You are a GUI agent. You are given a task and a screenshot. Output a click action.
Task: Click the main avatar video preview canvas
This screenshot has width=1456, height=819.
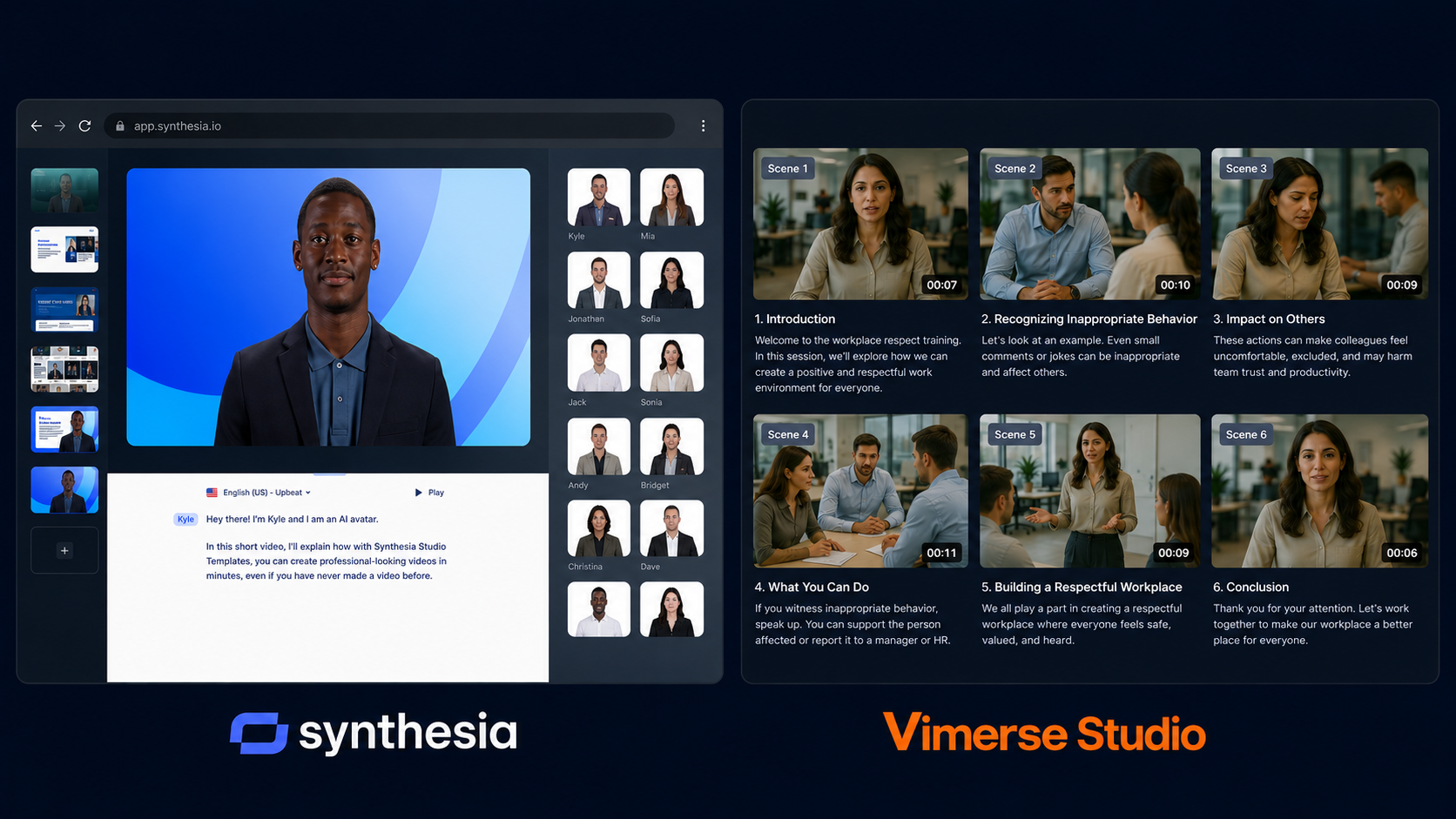point(328,307)
